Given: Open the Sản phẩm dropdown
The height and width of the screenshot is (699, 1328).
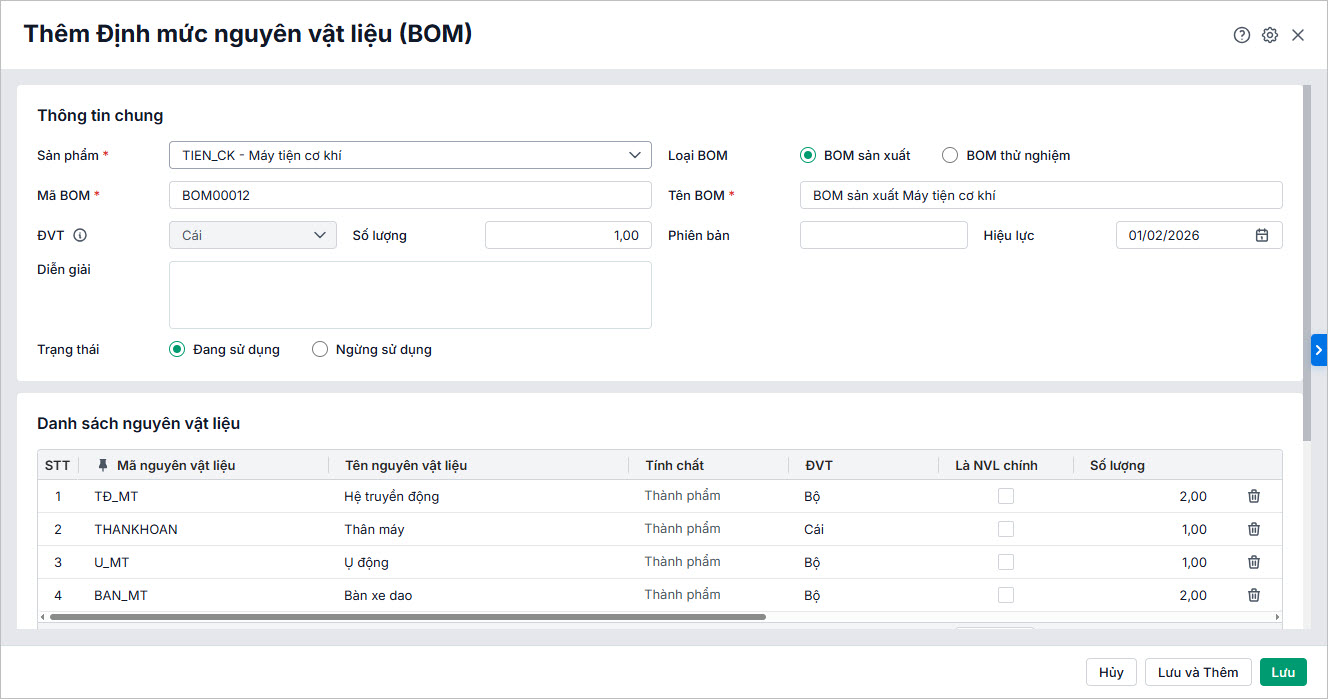Looking at the screenshot, I should [x=634, y=156].
